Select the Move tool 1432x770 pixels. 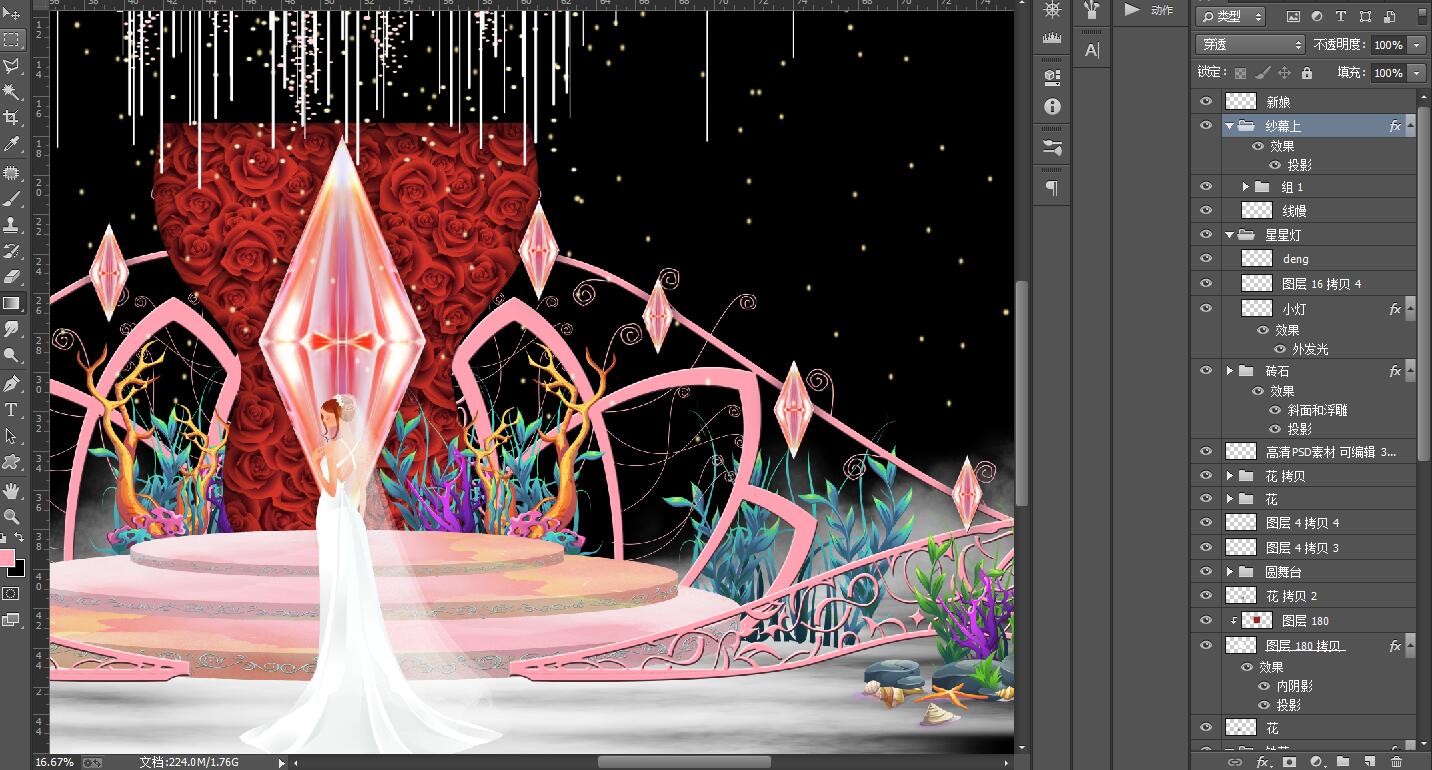point(12,14)
